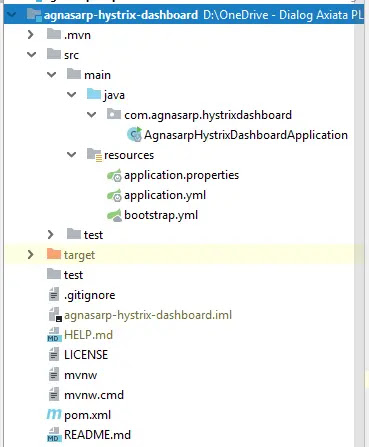Viewport: 369px width, 447px height.
Task: Select the README.md file name
Action: pos(97,435)
